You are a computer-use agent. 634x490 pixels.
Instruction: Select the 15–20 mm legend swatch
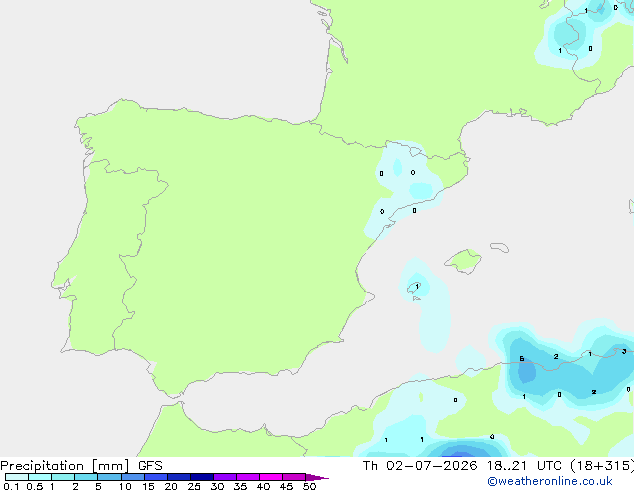pyautogui.click(x=156, y=477)
